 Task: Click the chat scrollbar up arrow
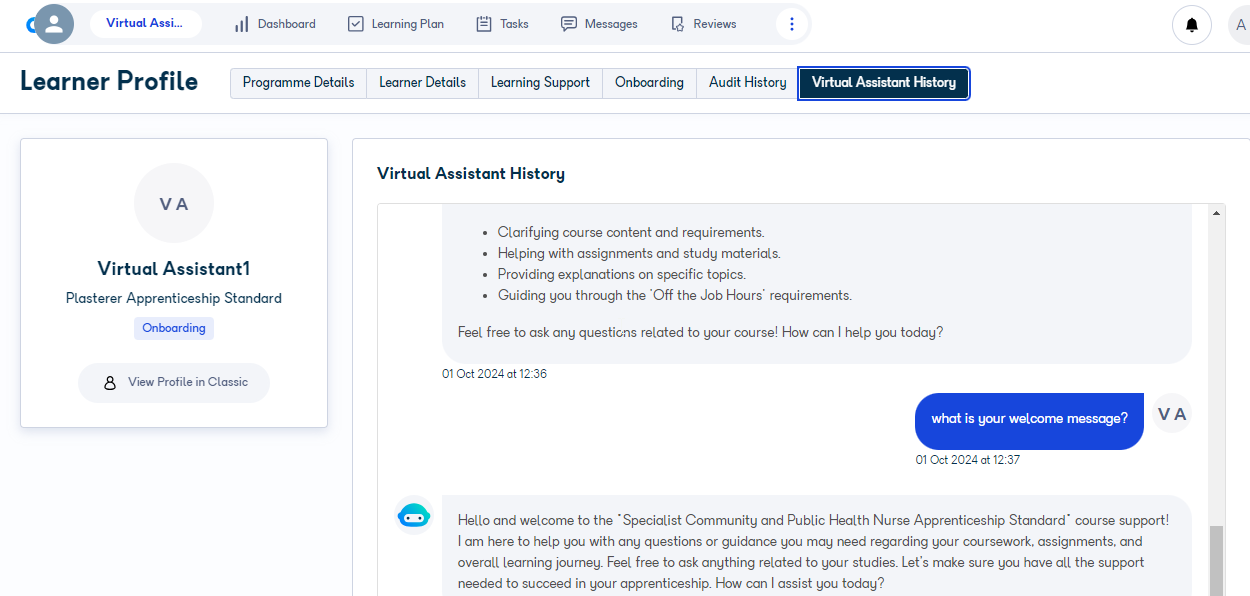click(x=1217, y=212)
